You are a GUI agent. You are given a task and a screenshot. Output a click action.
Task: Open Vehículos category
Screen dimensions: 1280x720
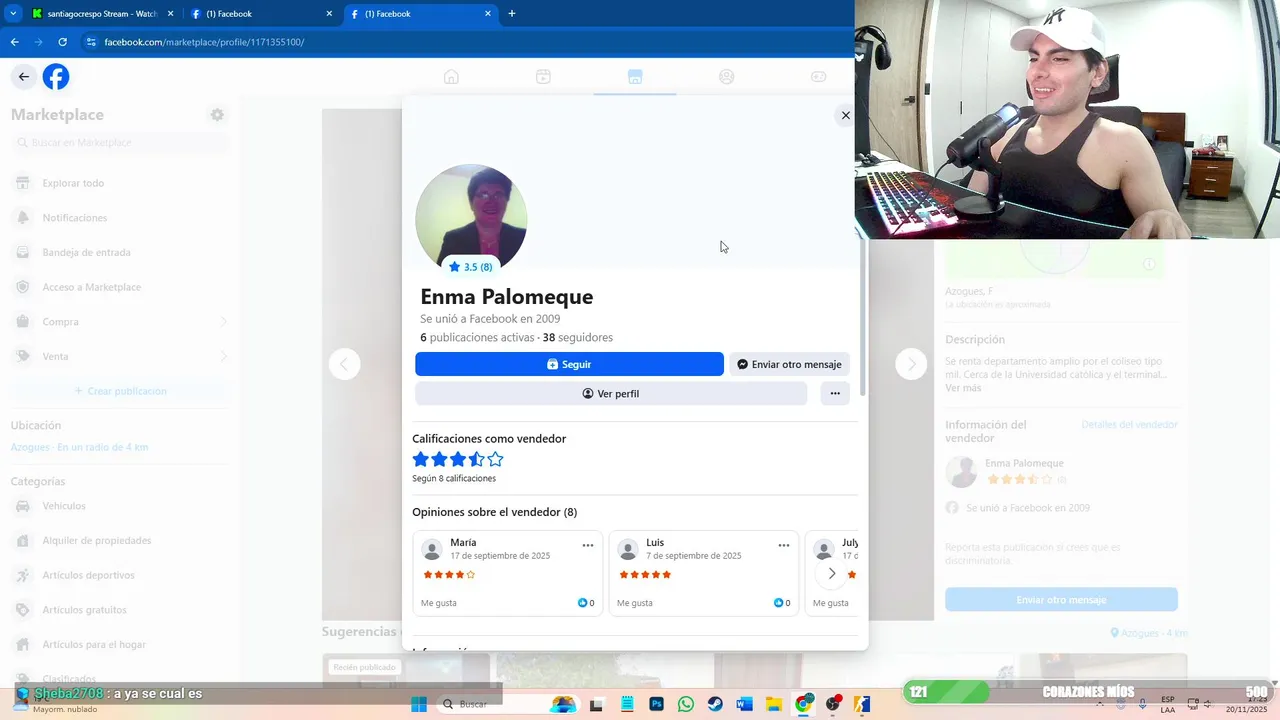[x=120, y=506]
